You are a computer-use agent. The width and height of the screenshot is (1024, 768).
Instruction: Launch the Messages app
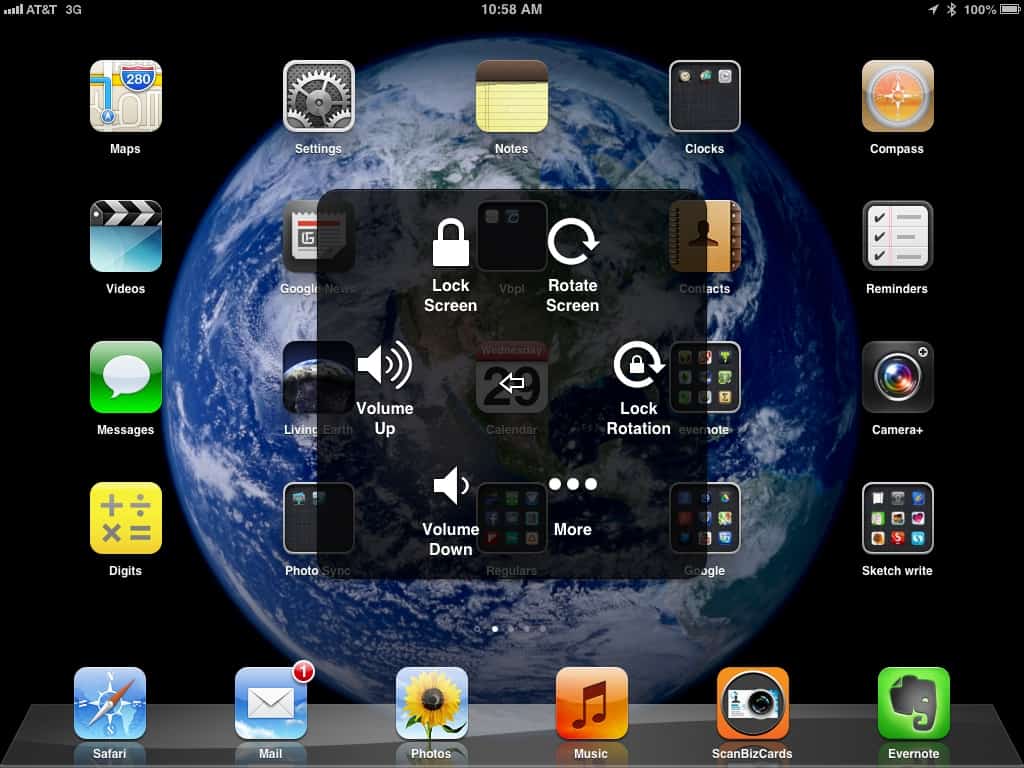pos(125,377)
